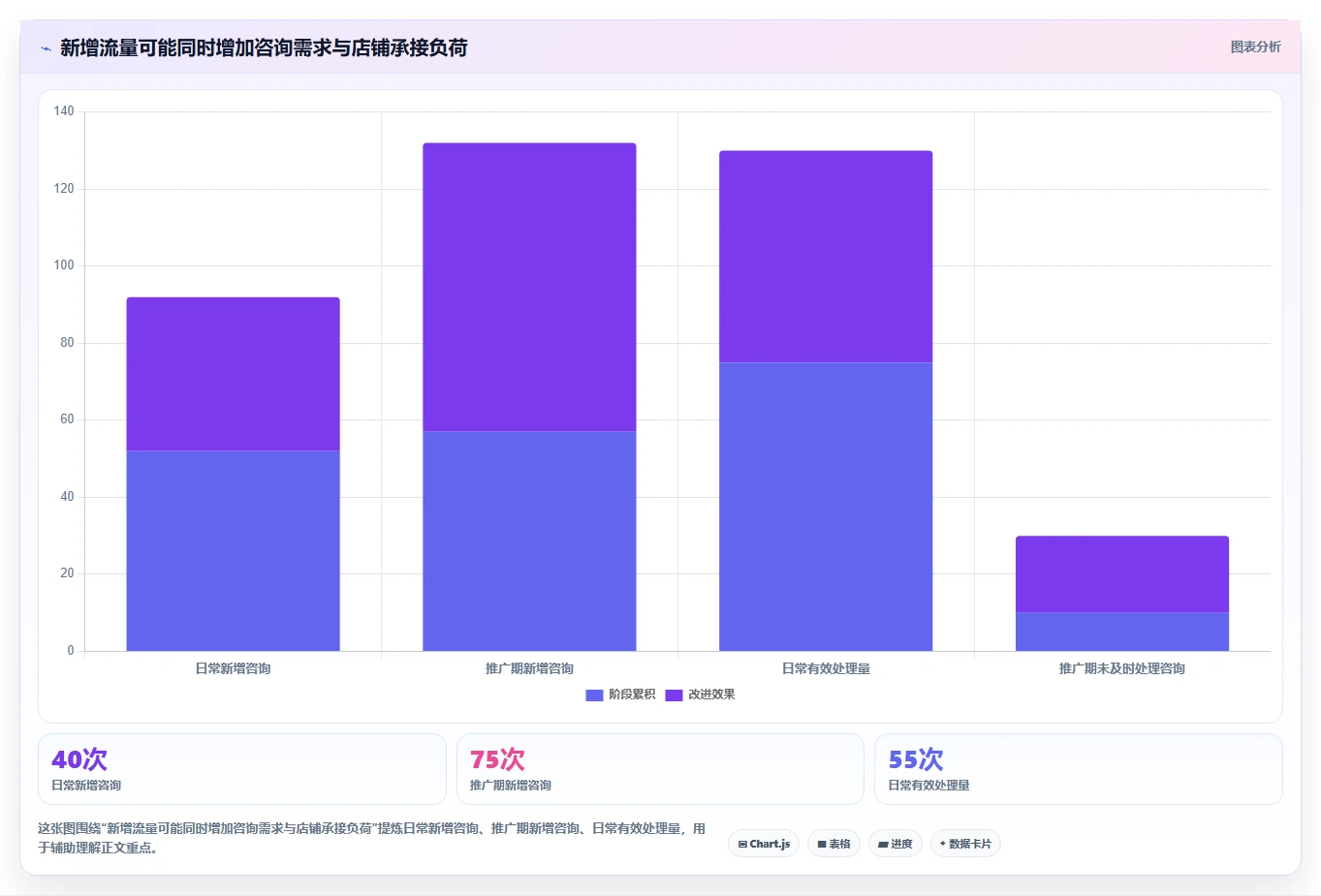Click the blue segment of the 日常有效处理量 bar
This screenshot has height=896, width=1321.
pyautogui.click(x=826, y=507)
